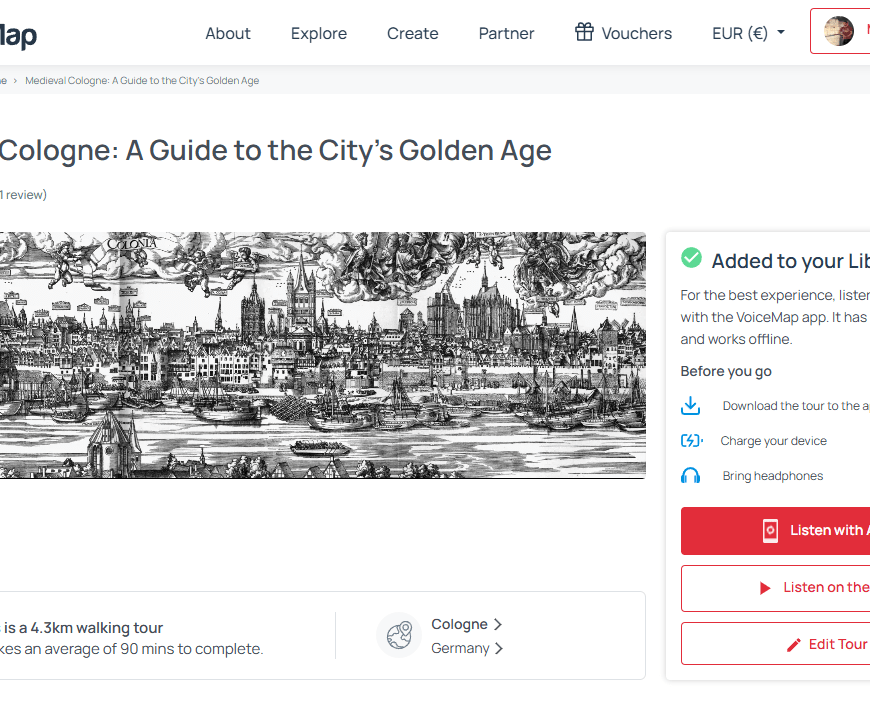
Task: Click the user profile avatar picture
Action: click(x=838, y=32)
